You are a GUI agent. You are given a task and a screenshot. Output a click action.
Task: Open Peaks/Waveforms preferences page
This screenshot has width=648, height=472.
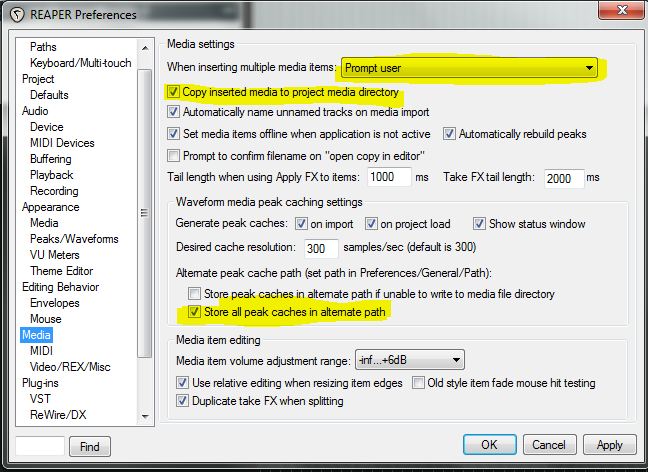pyautogui.click(x=74, y=239)
